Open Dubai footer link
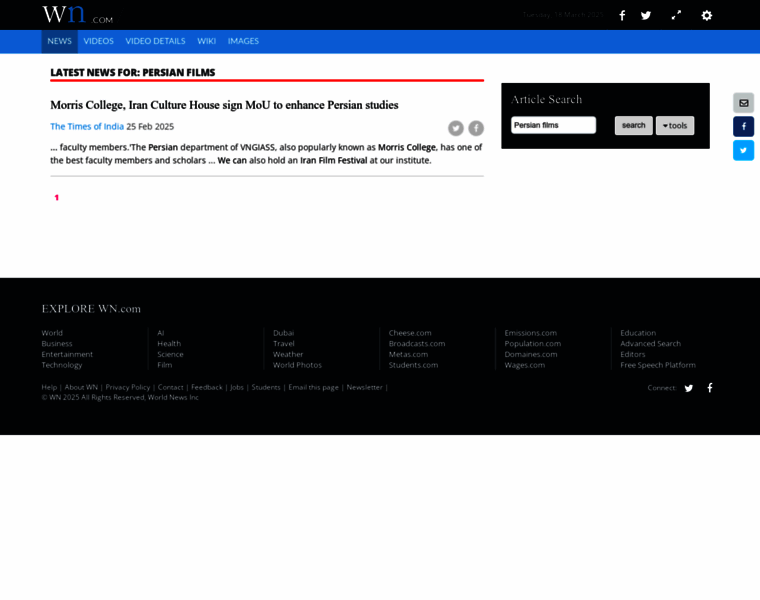The image size is (760, 600). pos(284,333)
